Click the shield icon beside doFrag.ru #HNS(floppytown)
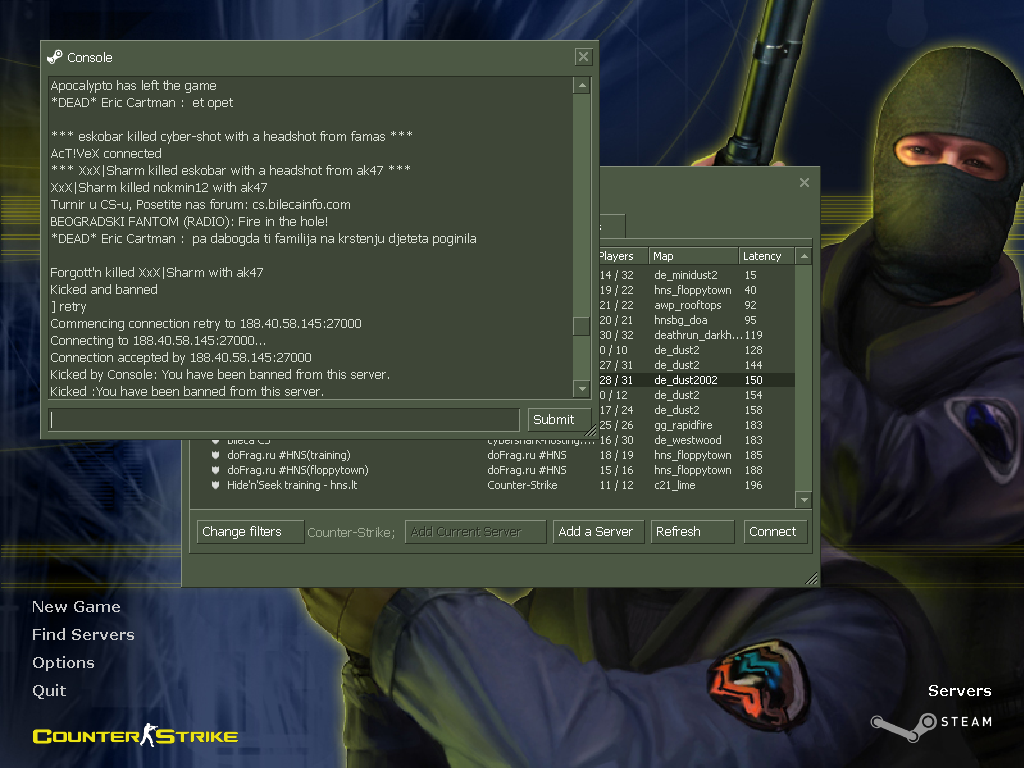Viewport: 1024px width, 768px height. (x=216, y=470)
